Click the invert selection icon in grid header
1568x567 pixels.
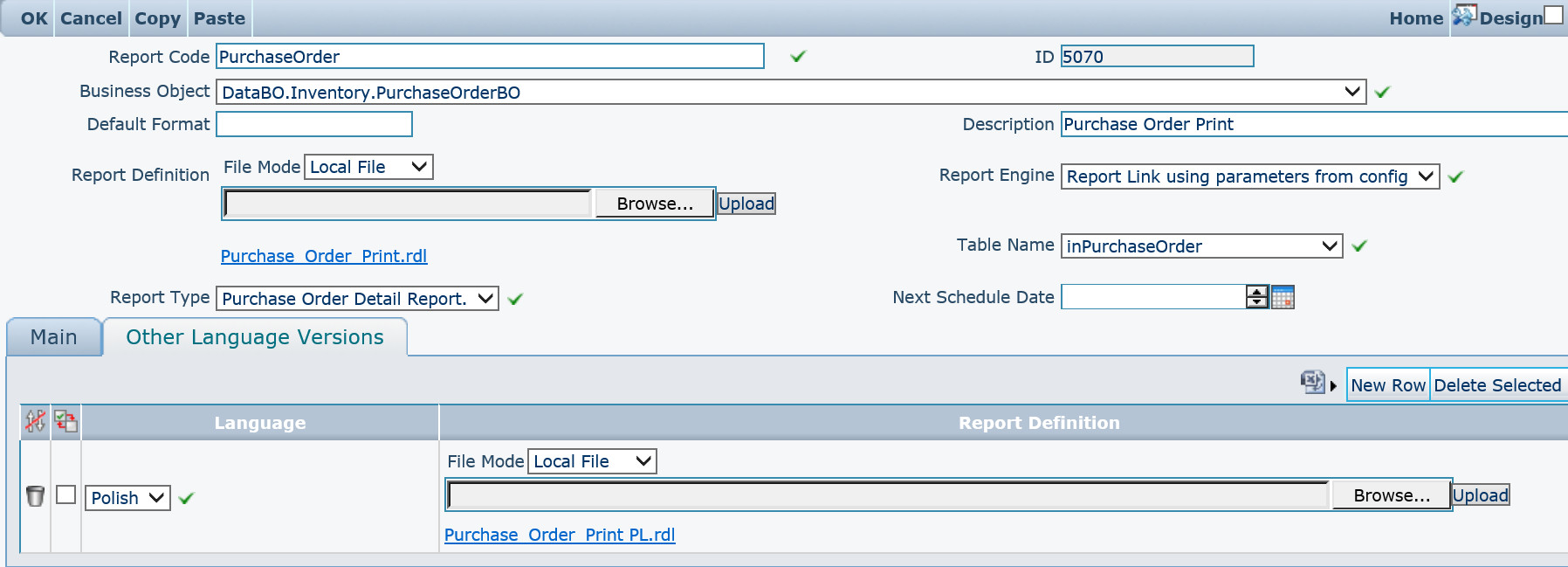click(x=65, y=422)
